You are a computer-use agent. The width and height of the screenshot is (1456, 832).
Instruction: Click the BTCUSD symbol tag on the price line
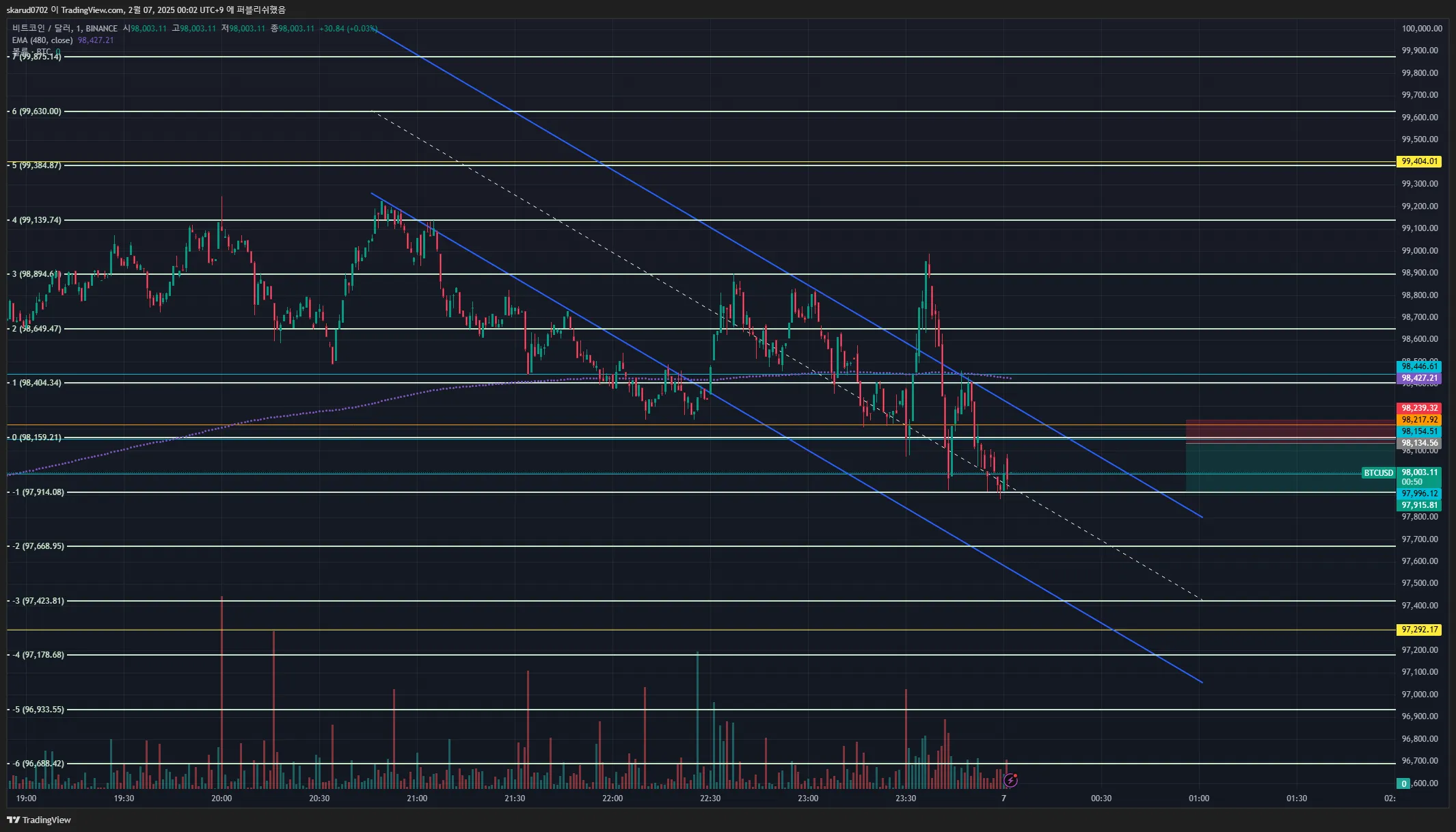1378,473
